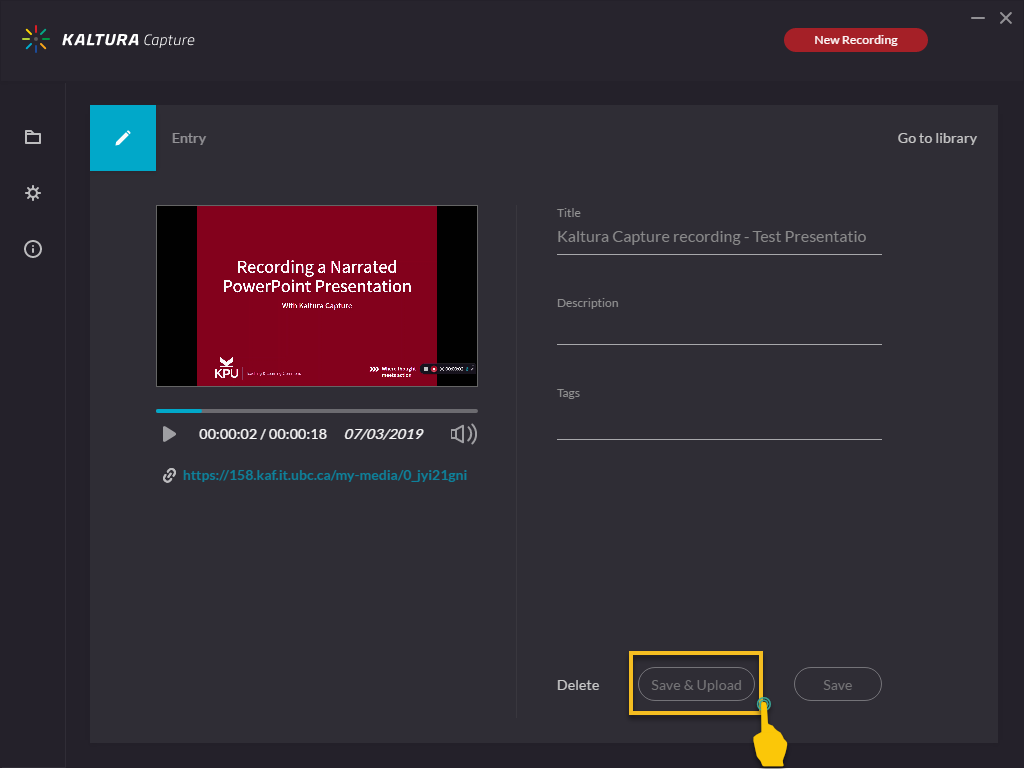The height and width of the screenshot is (769, 1024).
Task: Close the Kaltura Capture window
Action: tap(1006, 18)
